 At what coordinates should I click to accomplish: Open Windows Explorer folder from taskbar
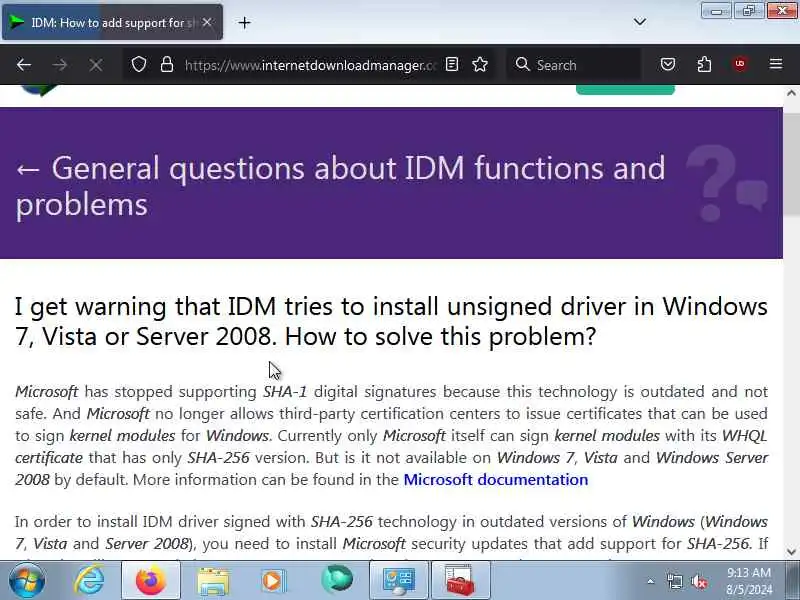coord(213,581)
